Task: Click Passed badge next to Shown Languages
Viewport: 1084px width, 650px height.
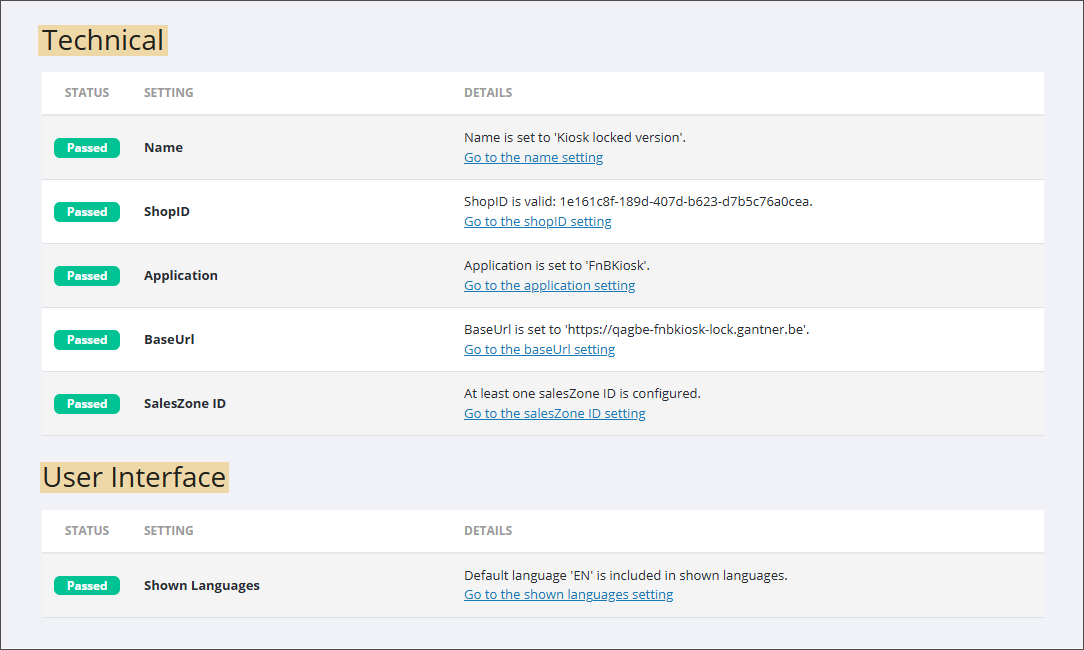Action: 87,586
